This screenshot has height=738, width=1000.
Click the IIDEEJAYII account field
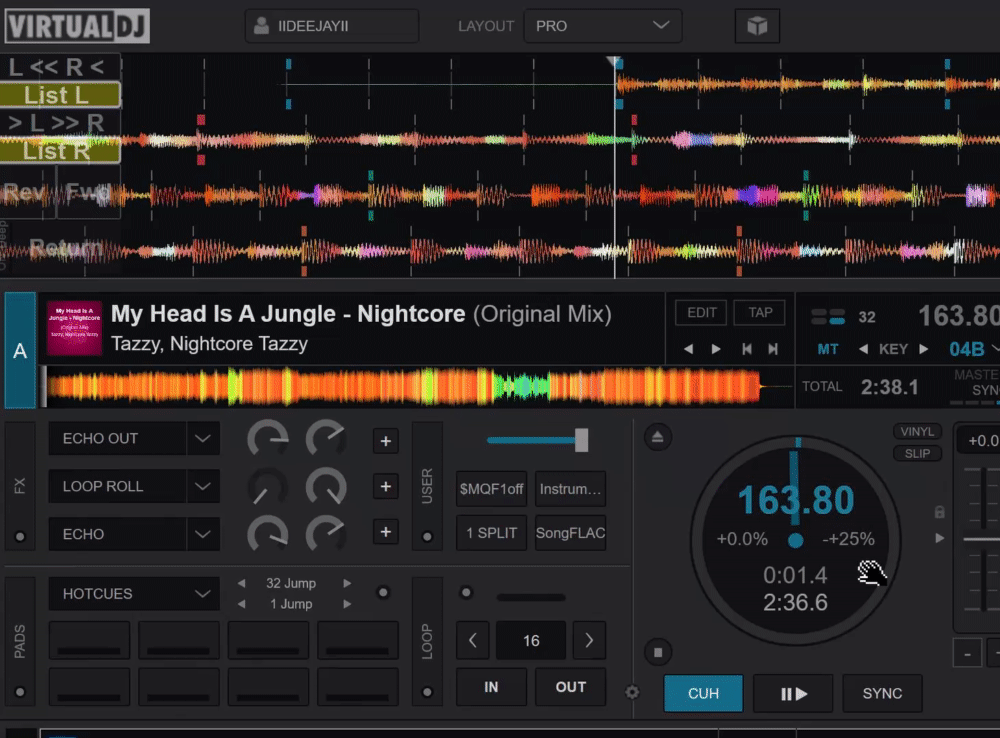coord(332,26)
